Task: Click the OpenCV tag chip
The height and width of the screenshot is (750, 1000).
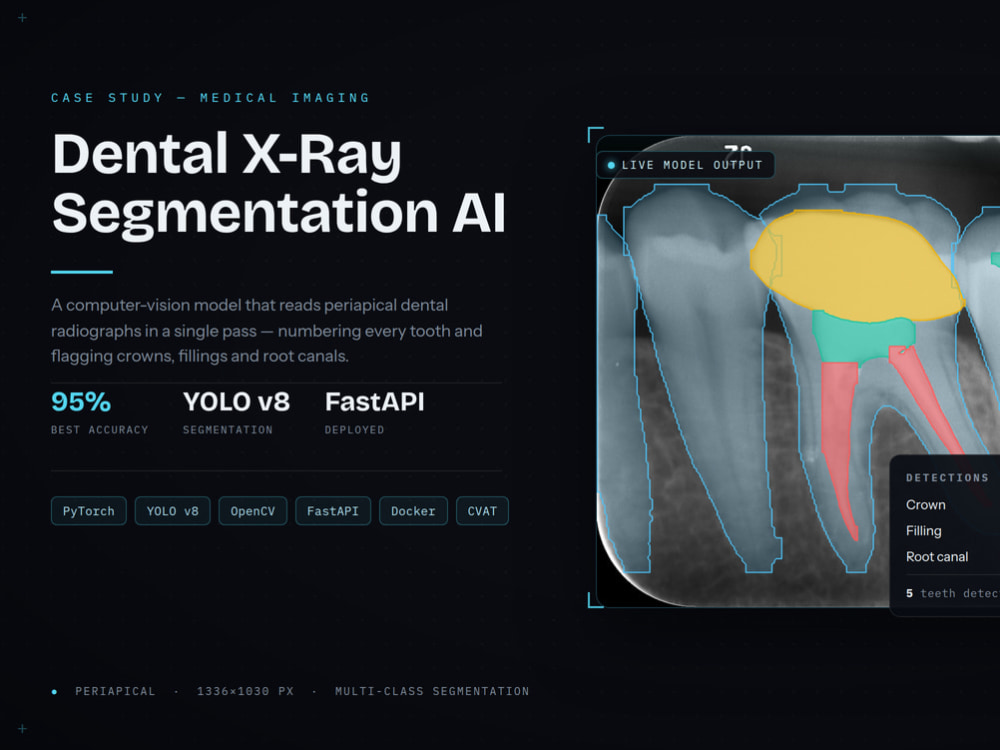Action: pyautogui.click(x=253, y=511)
